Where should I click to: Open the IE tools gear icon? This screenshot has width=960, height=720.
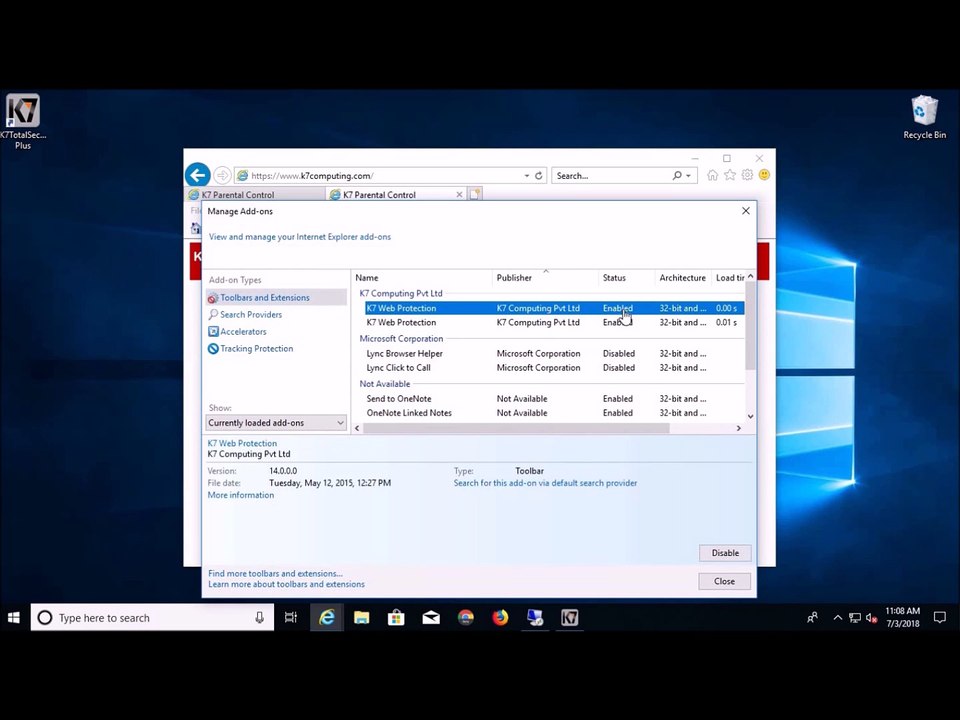click(747, 175)
